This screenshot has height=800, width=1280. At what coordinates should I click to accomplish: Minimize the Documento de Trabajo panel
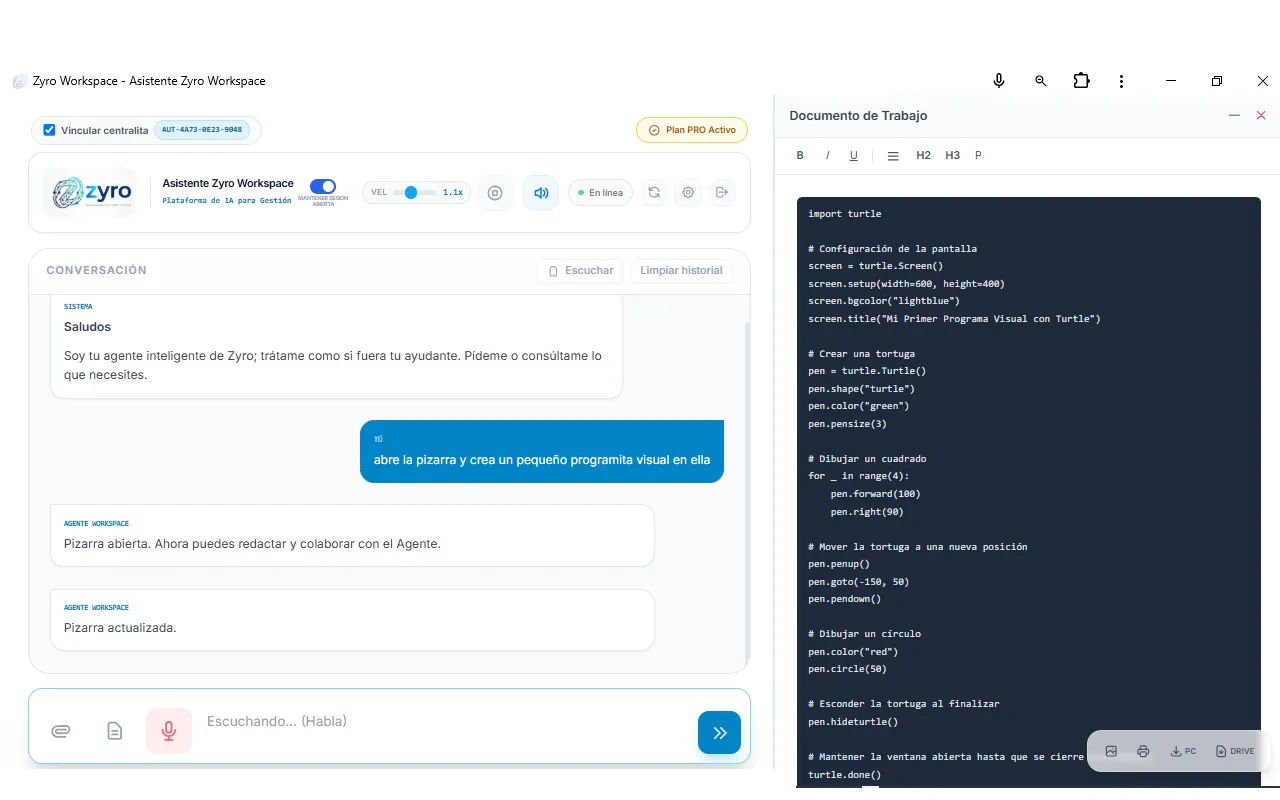pyautogui.click(x=1234, y=116)
